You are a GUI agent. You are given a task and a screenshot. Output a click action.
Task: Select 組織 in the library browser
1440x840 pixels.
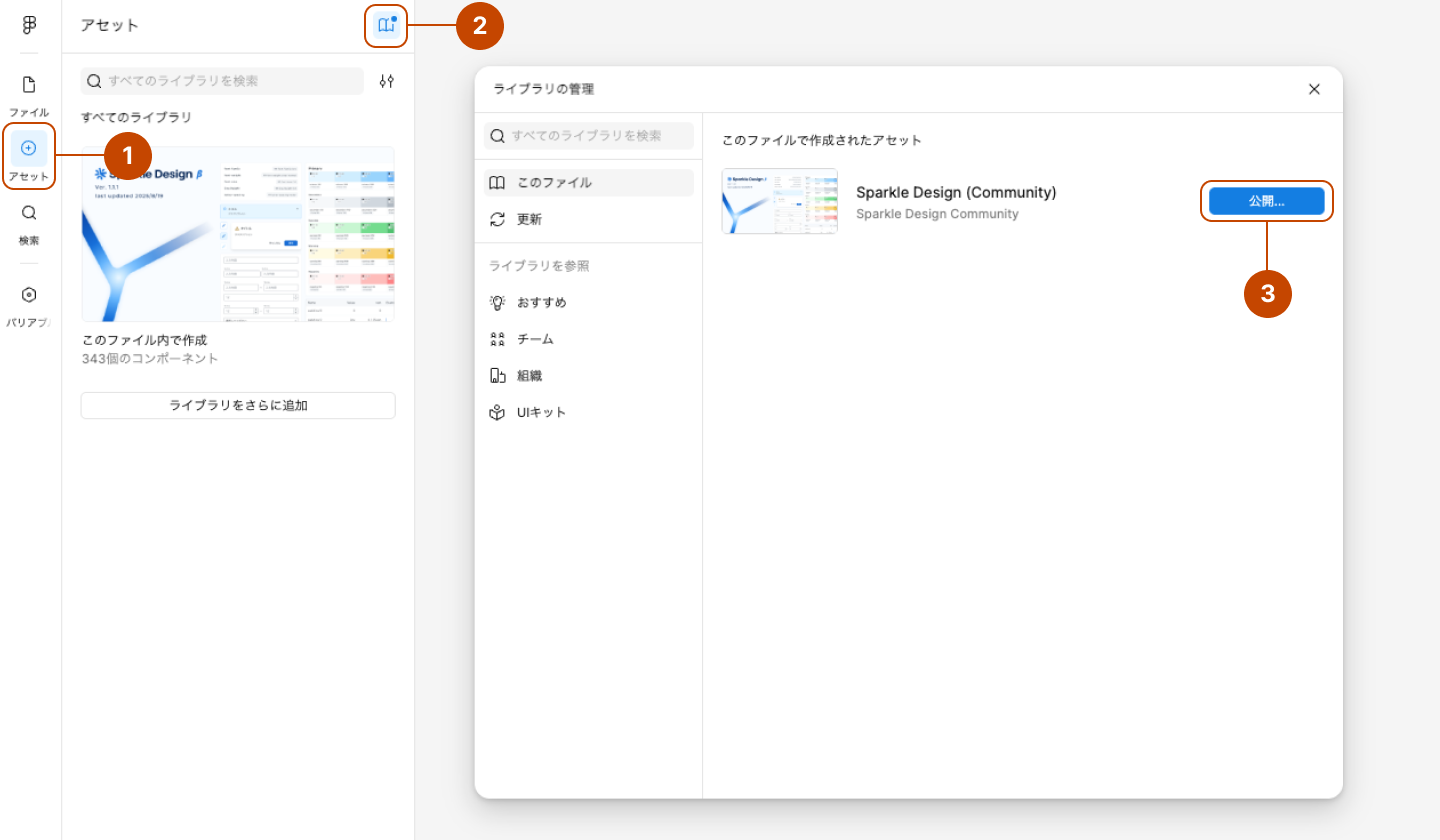coord(588,375)
